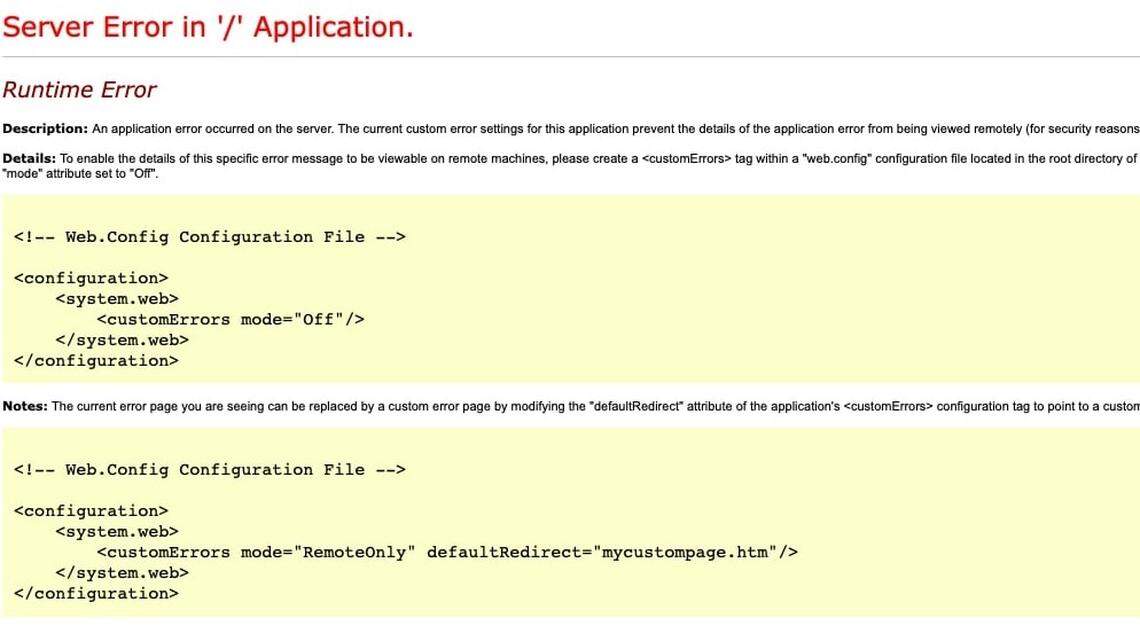
Task: Click opening <configuration> tag in second code block
Action: pyautogui.click(x=91, y=511)
